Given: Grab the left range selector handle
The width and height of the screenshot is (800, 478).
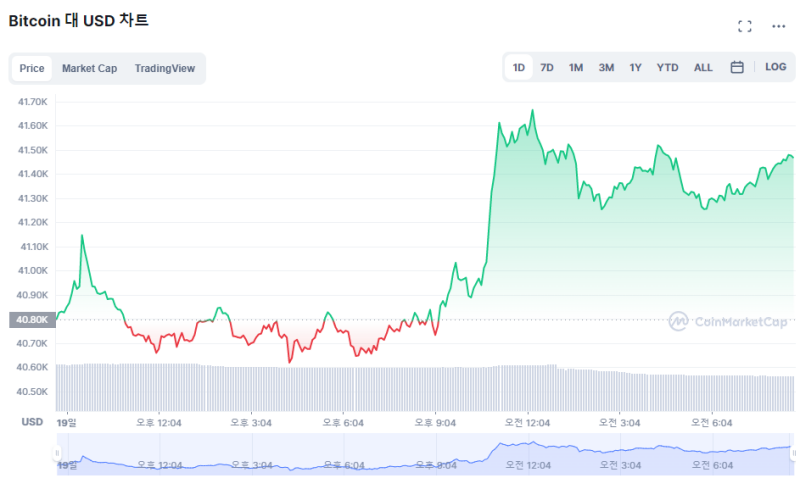Looking at the screenshot, I should coord(57,453).
